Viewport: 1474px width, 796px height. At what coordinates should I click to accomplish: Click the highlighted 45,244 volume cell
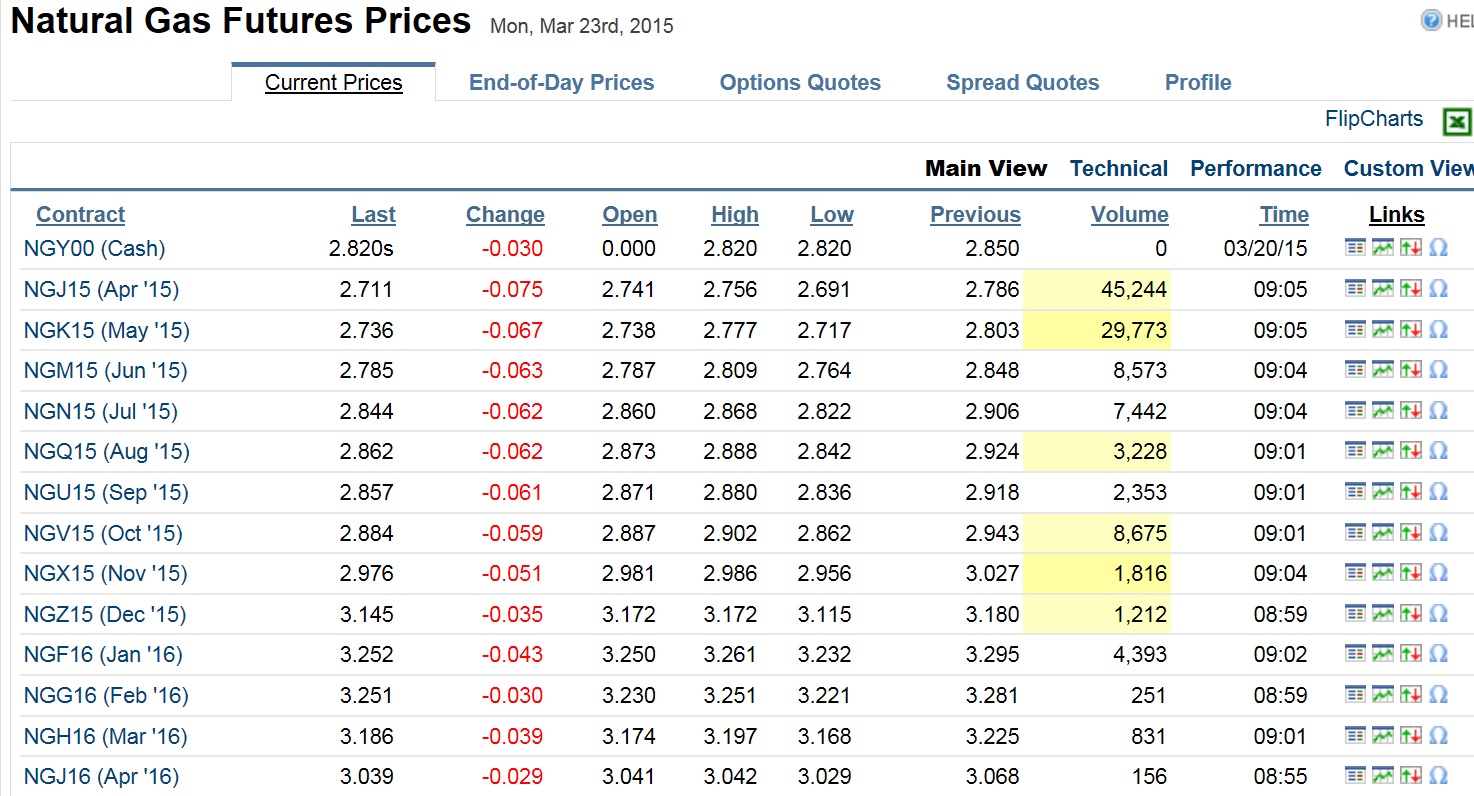1097,290
